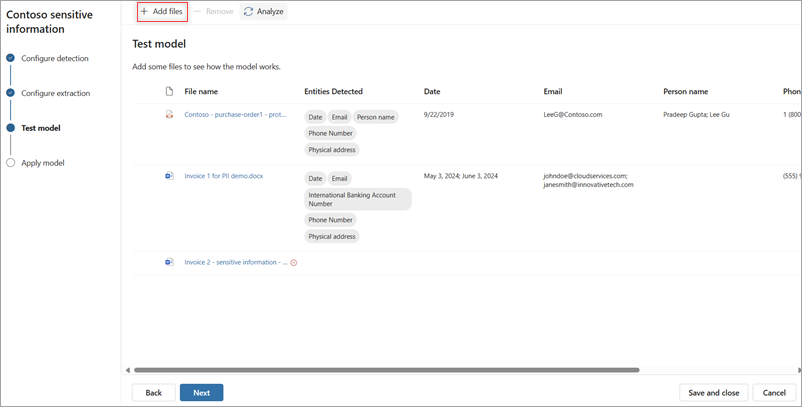Click the Person name column header
Screen dimensions: 802x407
click(685, 92)
